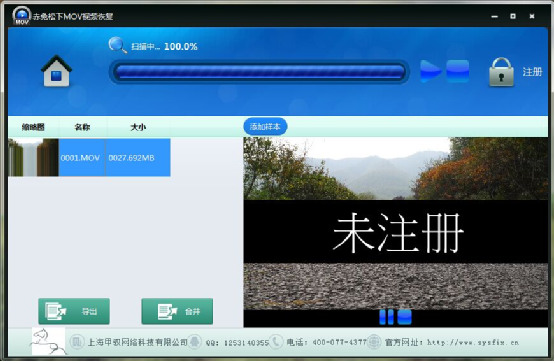Stop scanning with the blue square button
This screenshot has height=363, width=555.
[x=458, y=71]
